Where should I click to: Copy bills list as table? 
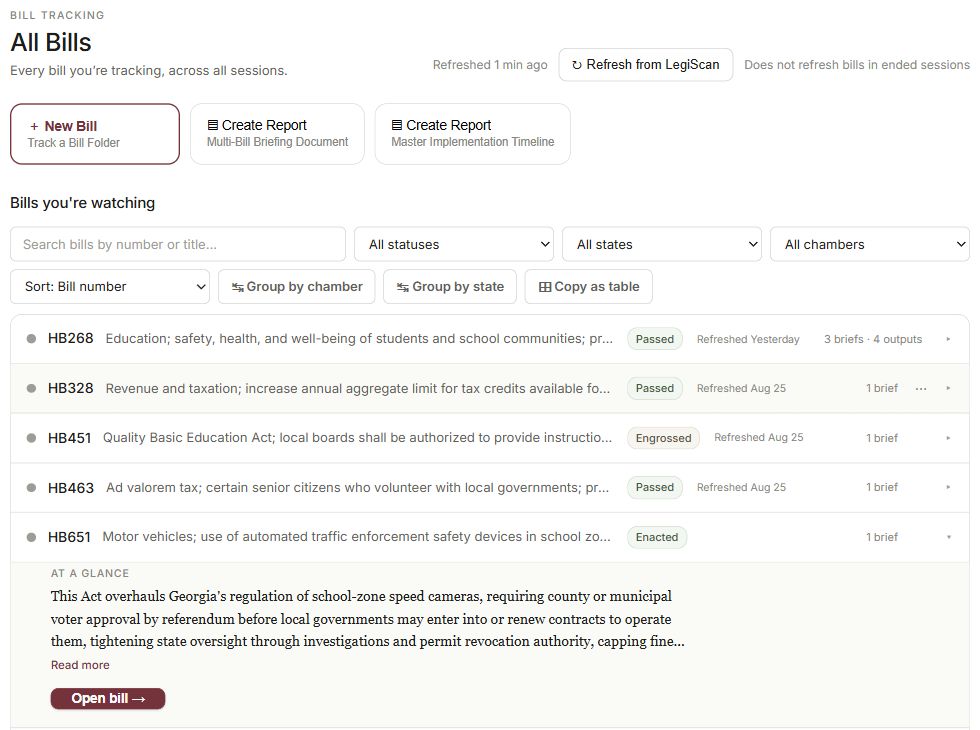pyautogui.click(x=589, y=286)
